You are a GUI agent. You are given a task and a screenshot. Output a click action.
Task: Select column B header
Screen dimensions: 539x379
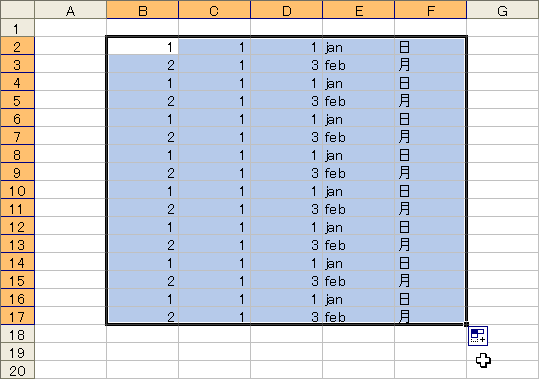[x=143, y=10]
